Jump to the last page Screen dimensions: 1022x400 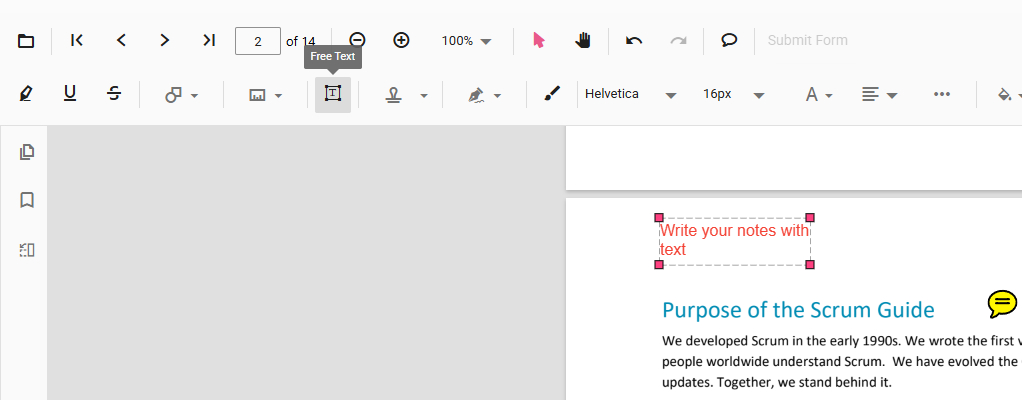point(208,40)
